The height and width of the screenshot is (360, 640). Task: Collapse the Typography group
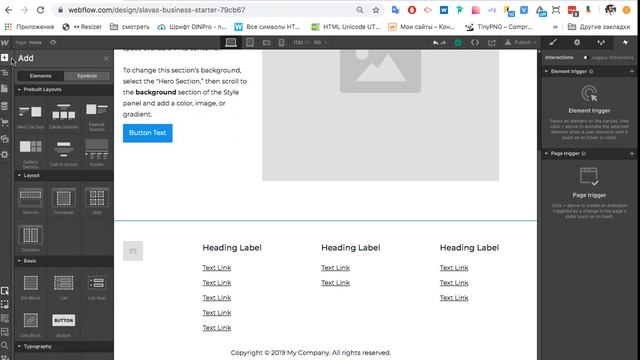[19, 346]
